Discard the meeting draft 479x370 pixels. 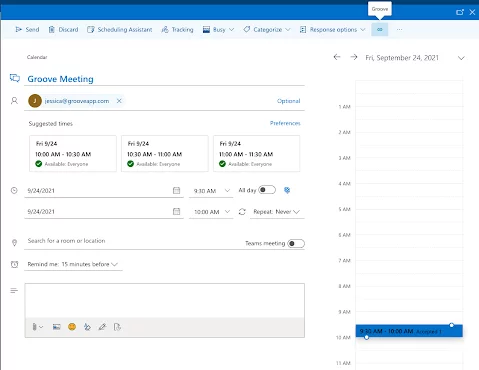63,30
